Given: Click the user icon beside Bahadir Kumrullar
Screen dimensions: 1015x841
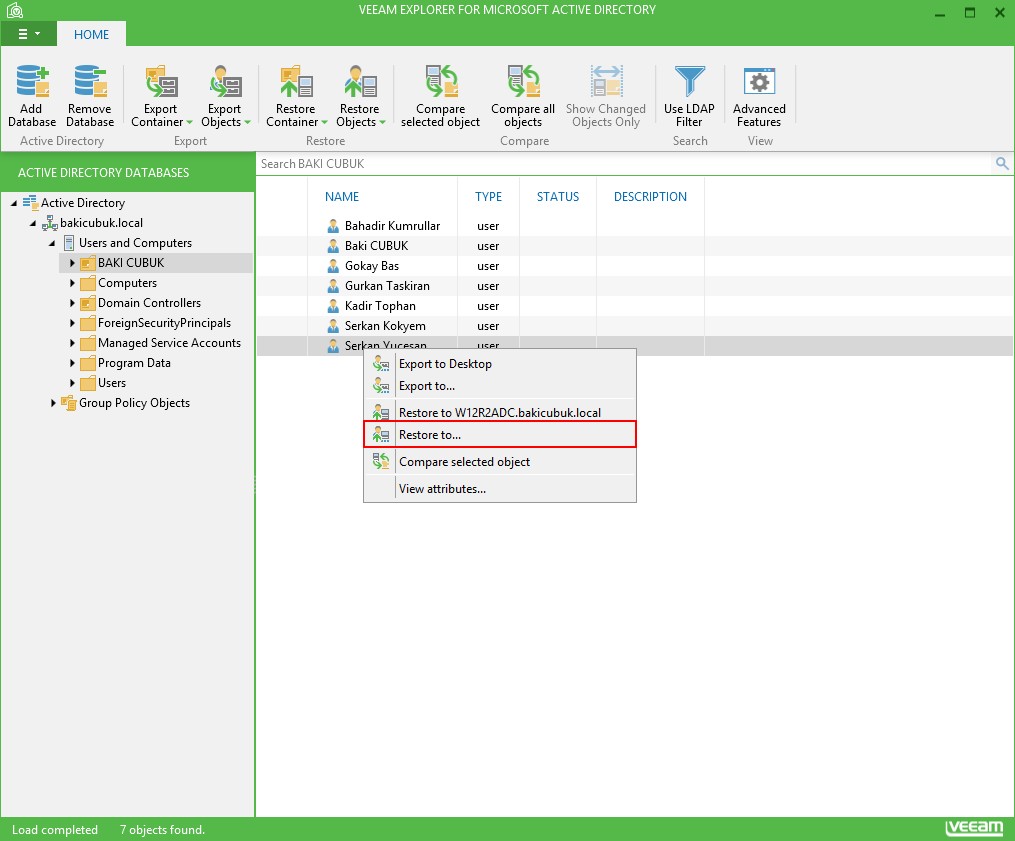Looking at the screenshot, I should [x=333, y=226].
